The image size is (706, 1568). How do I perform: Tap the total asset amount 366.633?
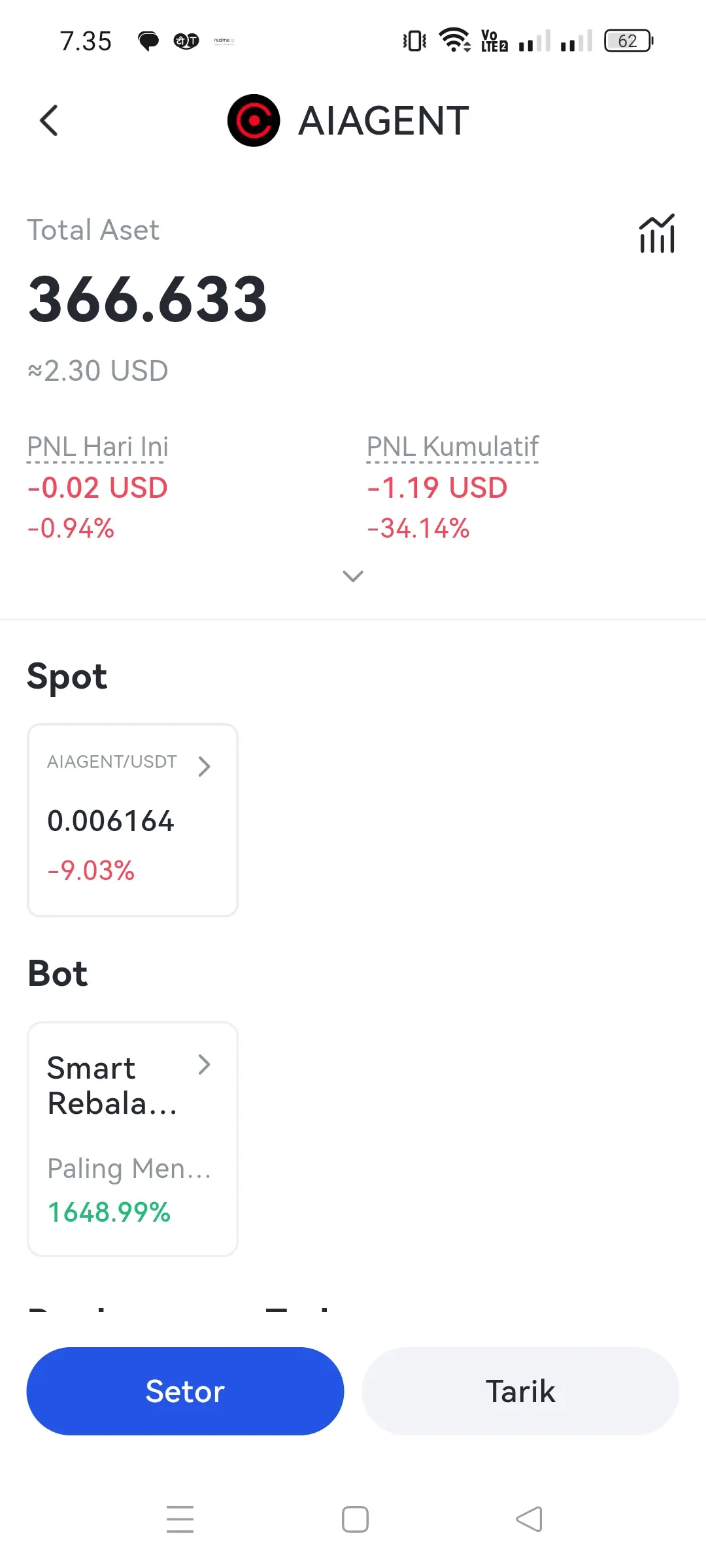pos(148,299)
